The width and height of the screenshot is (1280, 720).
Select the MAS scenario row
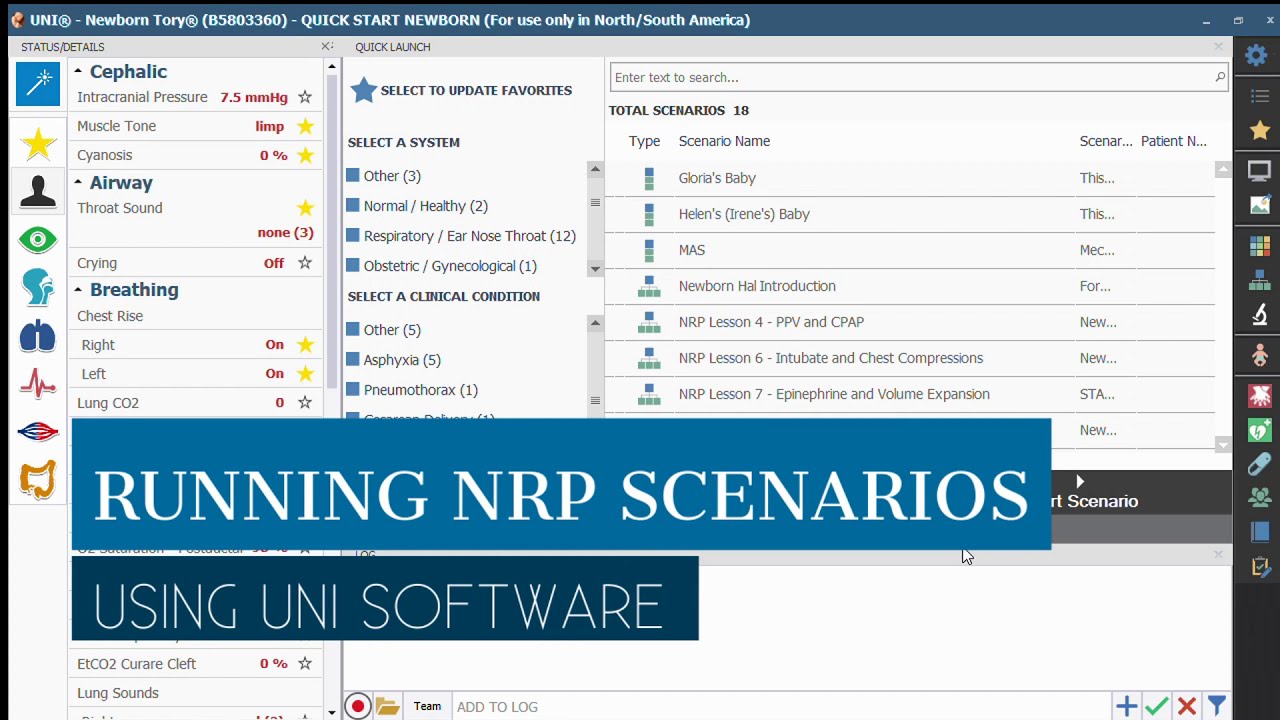[912, 250]
